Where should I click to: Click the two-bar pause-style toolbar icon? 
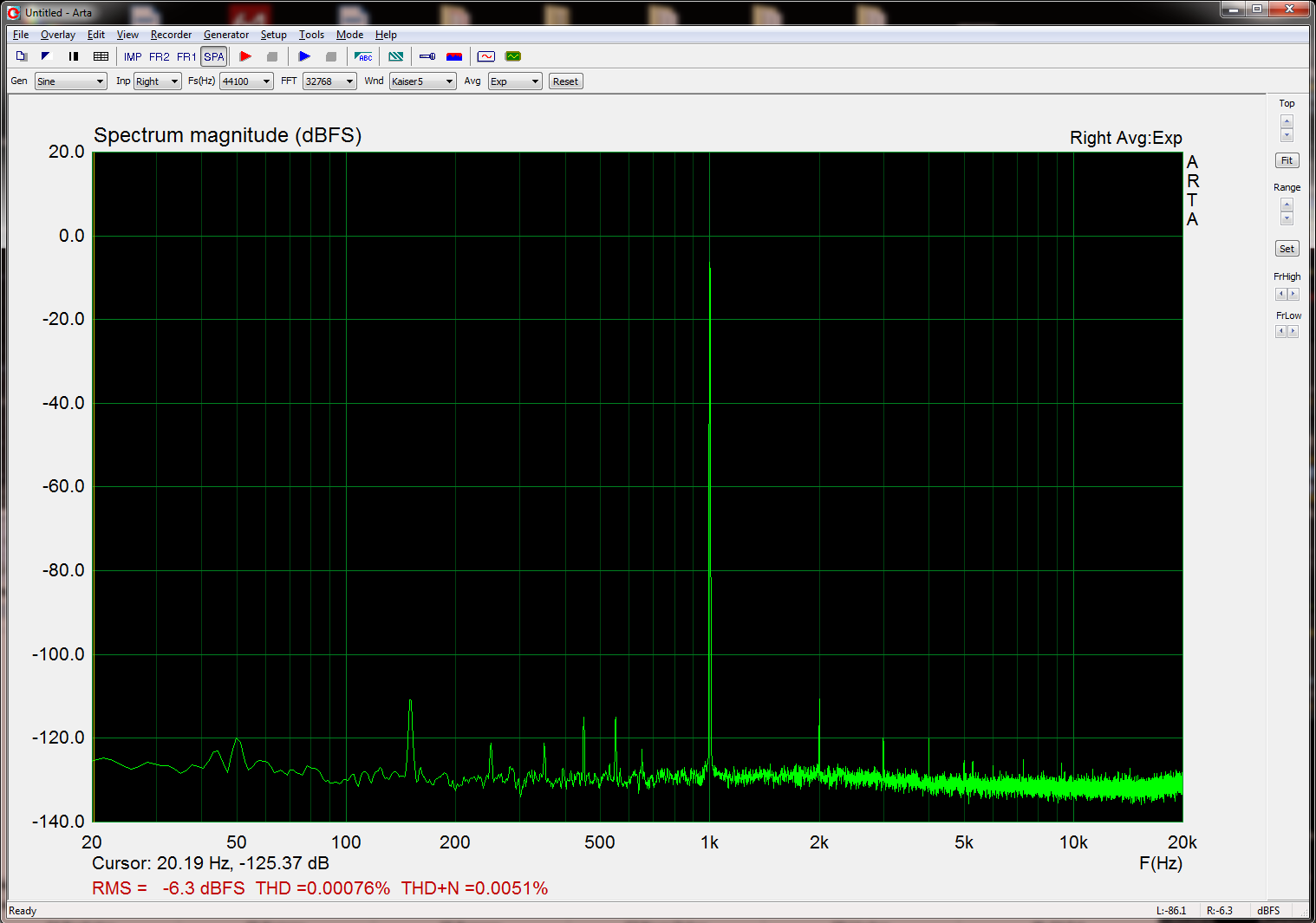pyautogui.click(x=74, y=56)
